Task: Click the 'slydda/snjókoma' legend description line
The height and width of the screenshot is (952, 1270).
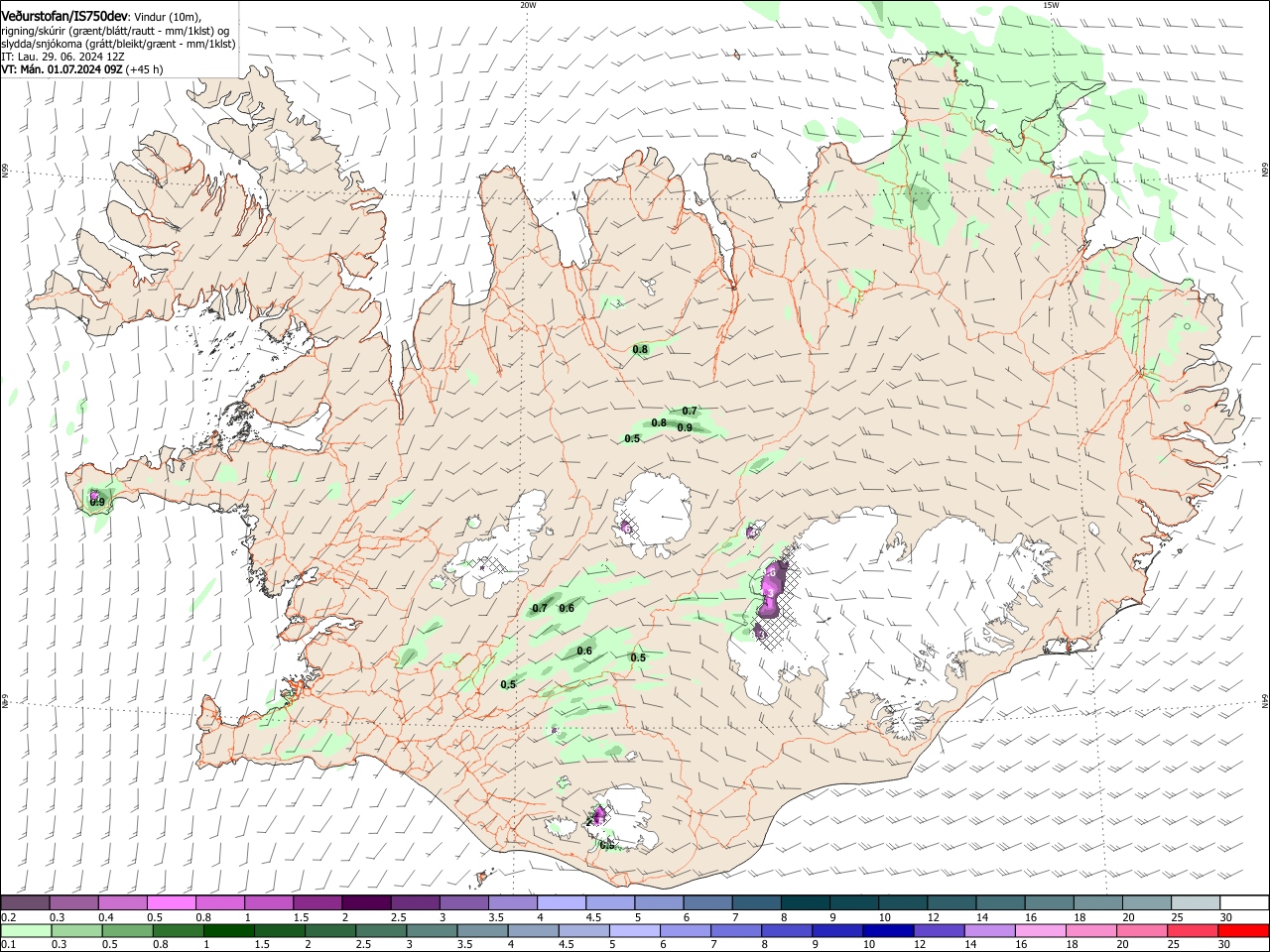Action: pyautogui.click(x=118, y=44)
